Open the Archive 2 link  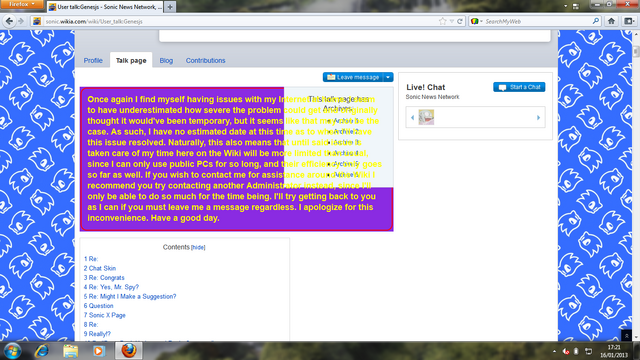[346, 131]
